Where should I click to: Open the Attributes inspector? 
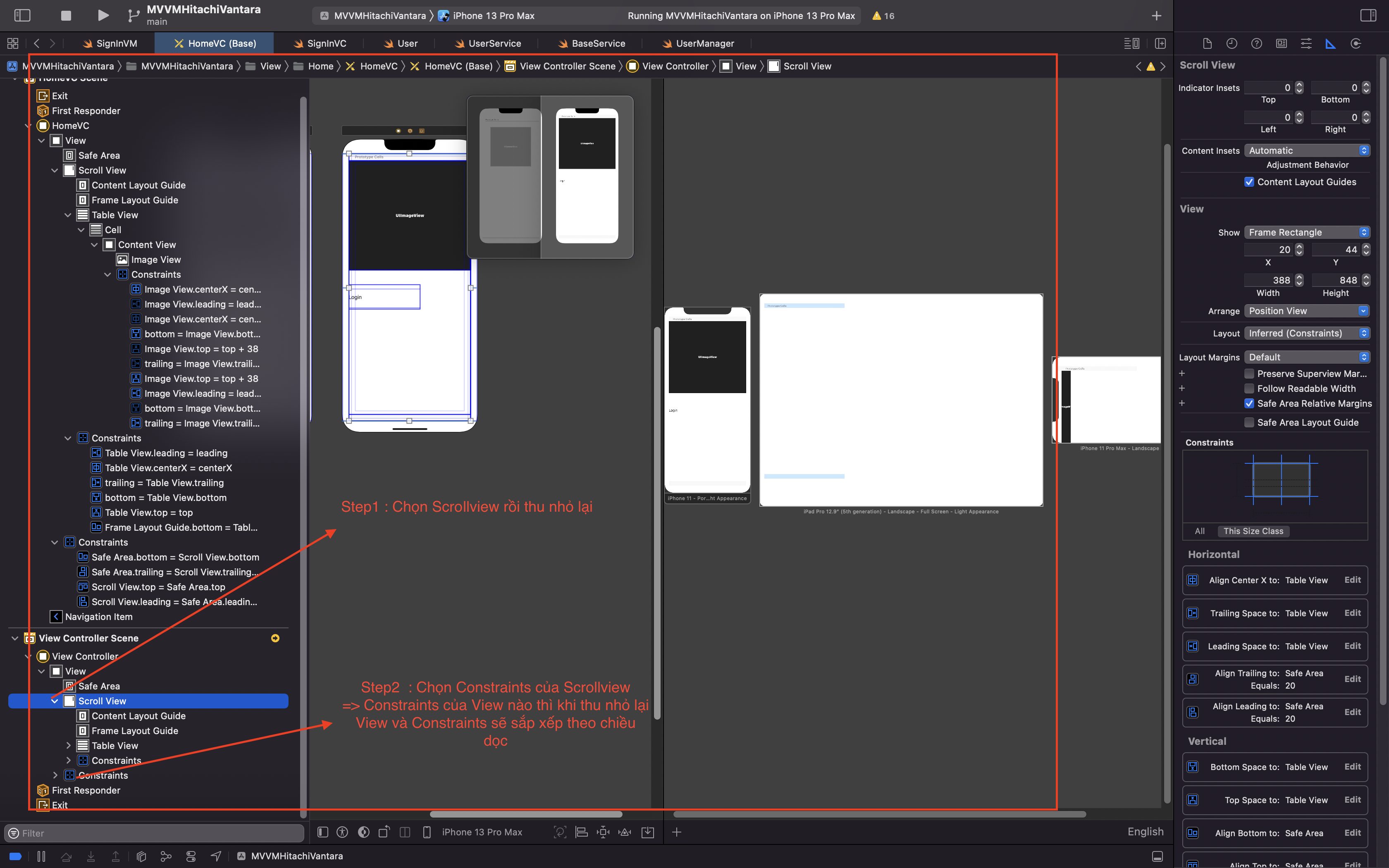1306,44
